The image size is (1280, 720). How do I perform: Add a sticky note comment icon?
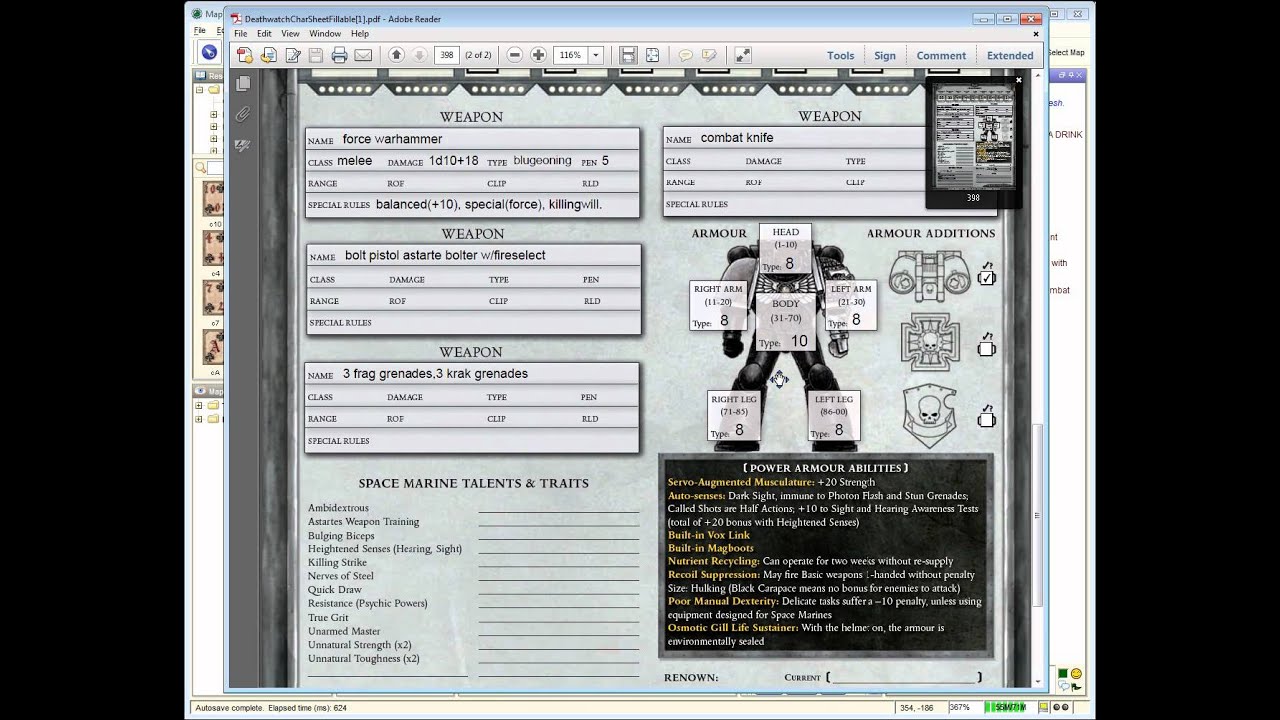pyautogui.click(x=686, y=55)
